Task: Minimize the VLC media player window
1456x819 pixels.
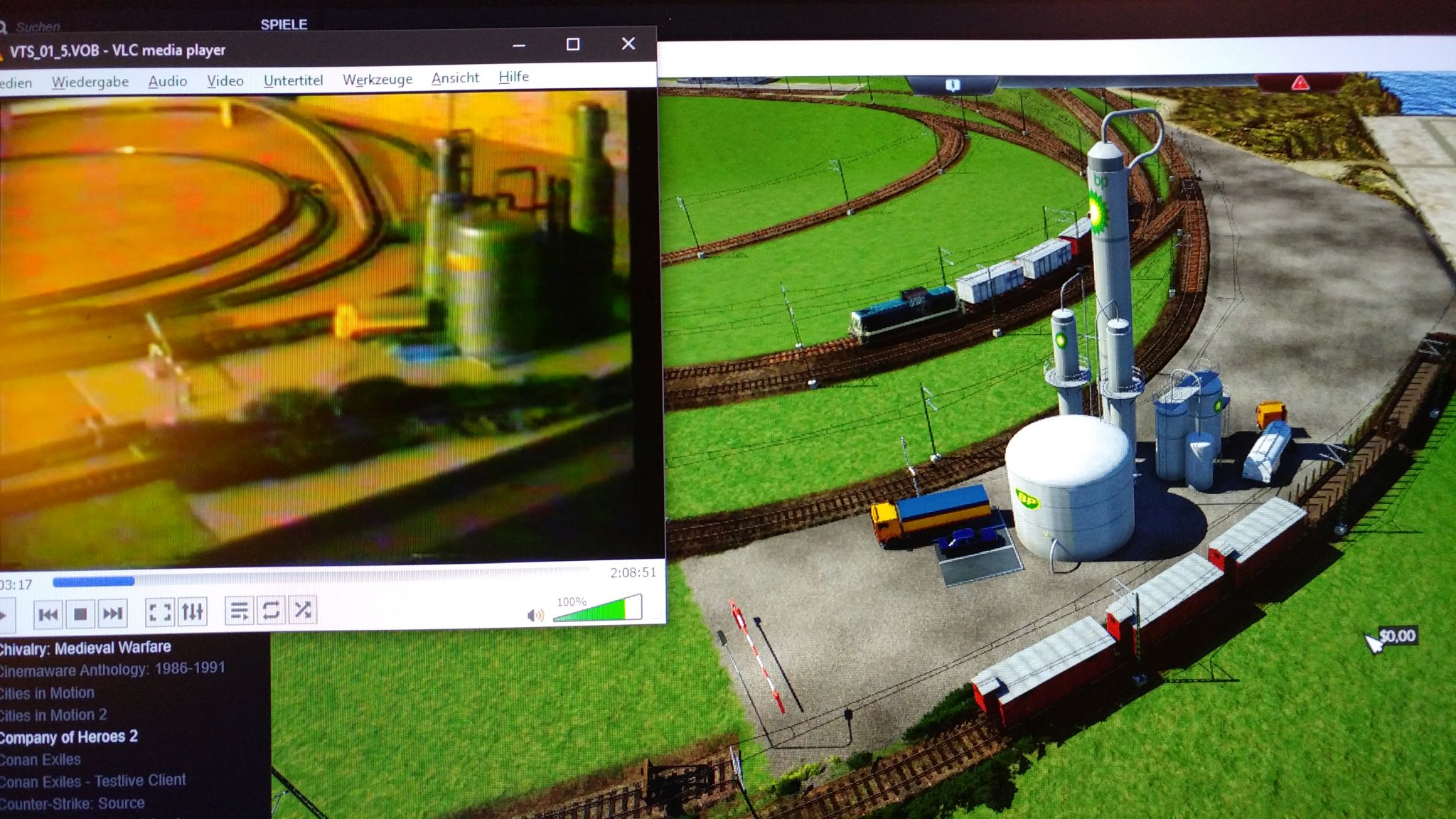Action: [519, 45]
